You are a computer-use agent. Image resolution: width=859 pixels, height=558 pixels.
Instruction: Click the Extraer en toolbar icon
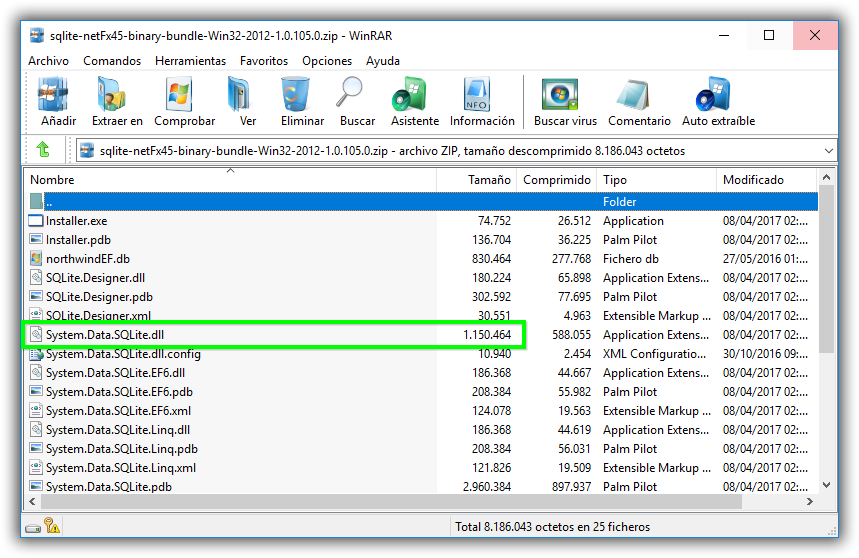[112, 94]
